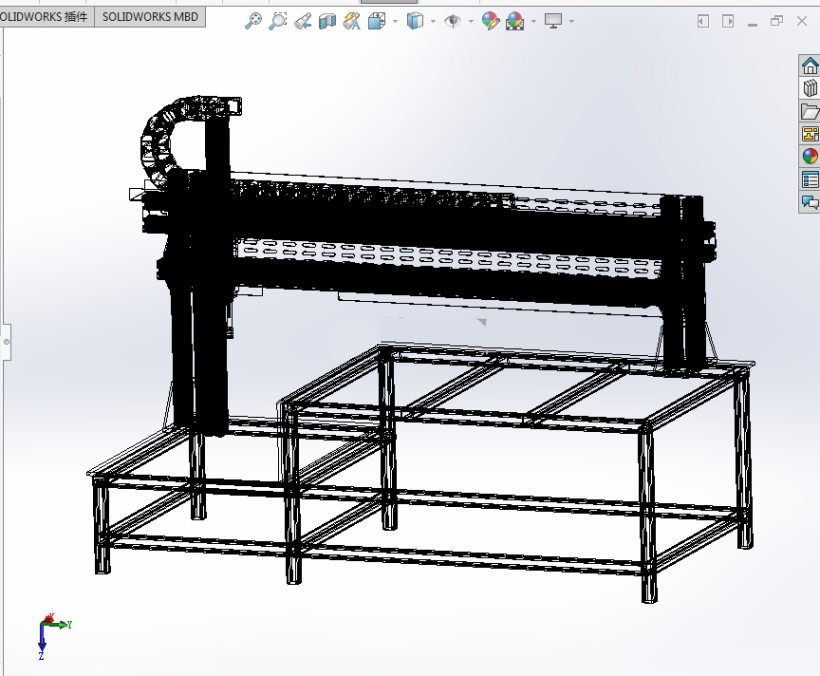Click the left panel splitter handle
Image resolution: width=820 pixels, height=676 pixels.
[x=5, y=342]
